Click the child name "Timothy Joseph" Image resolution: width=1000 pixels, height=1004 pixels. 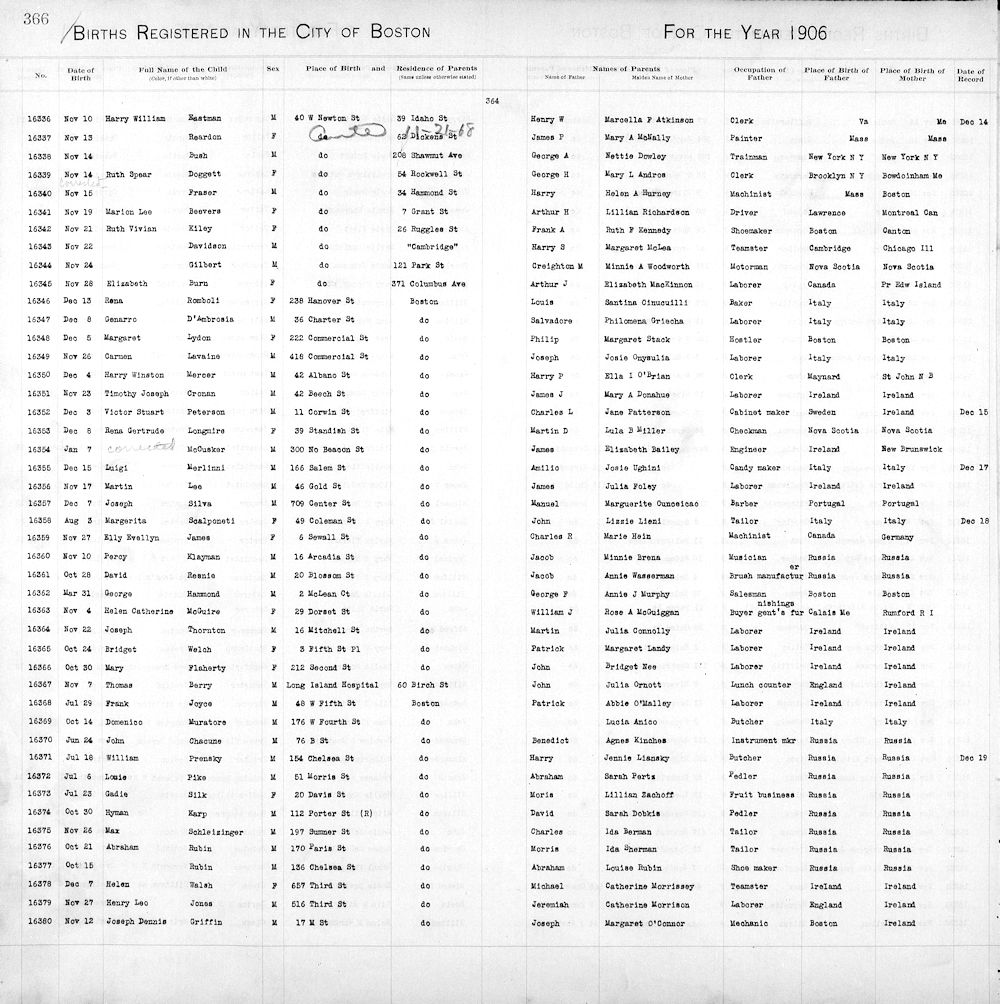pos(137,394)
